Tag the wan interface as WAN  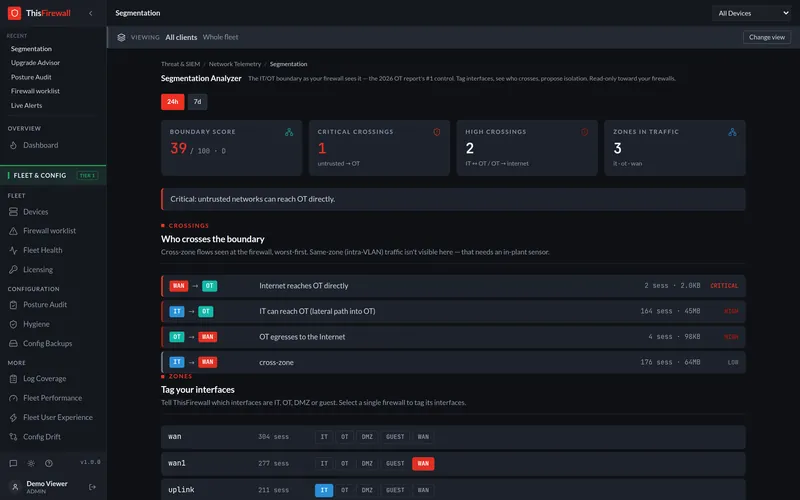pos(423,437)
